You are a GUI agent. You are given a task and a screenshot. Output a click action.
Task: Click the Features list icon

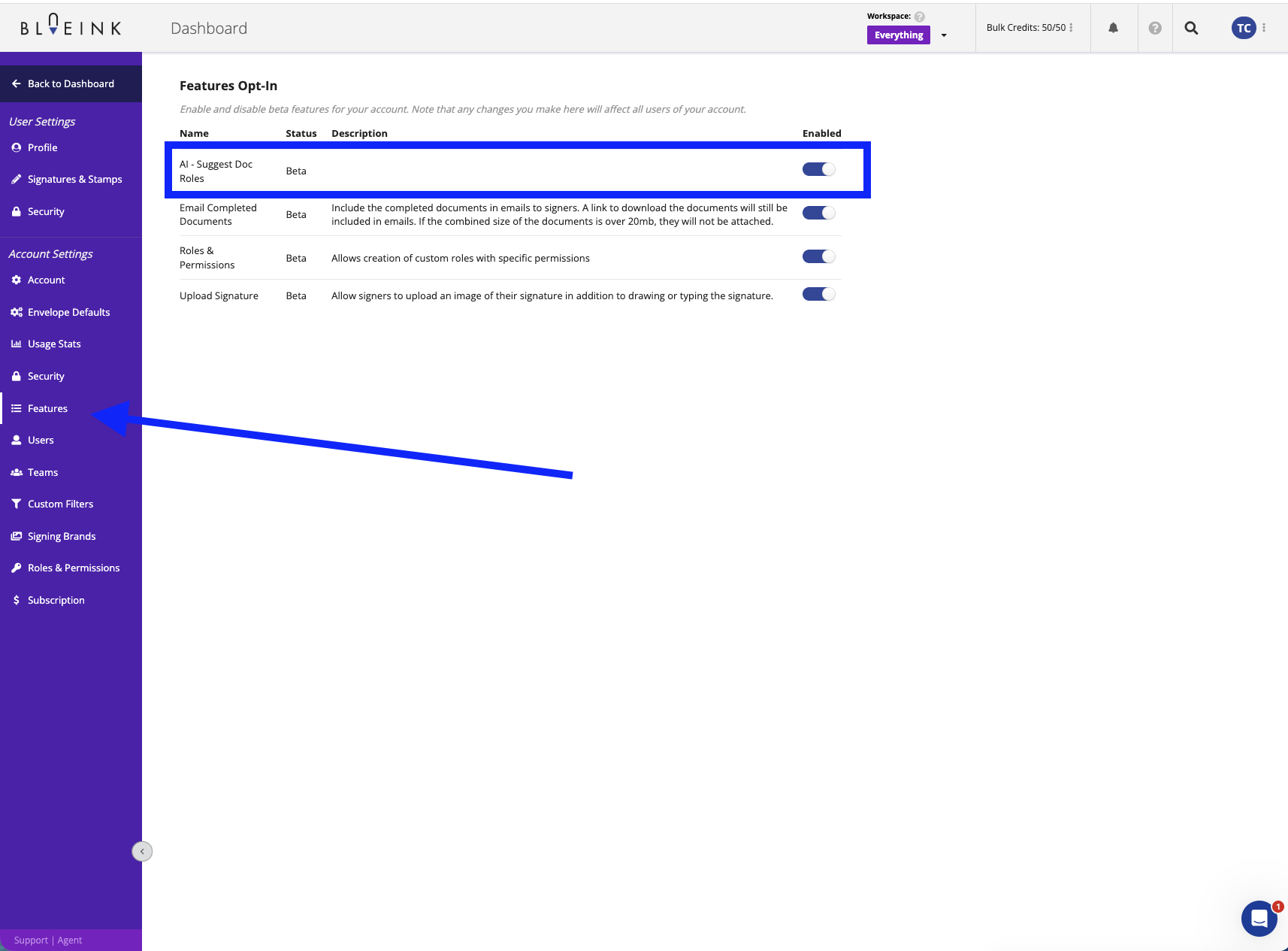[16, 408]
